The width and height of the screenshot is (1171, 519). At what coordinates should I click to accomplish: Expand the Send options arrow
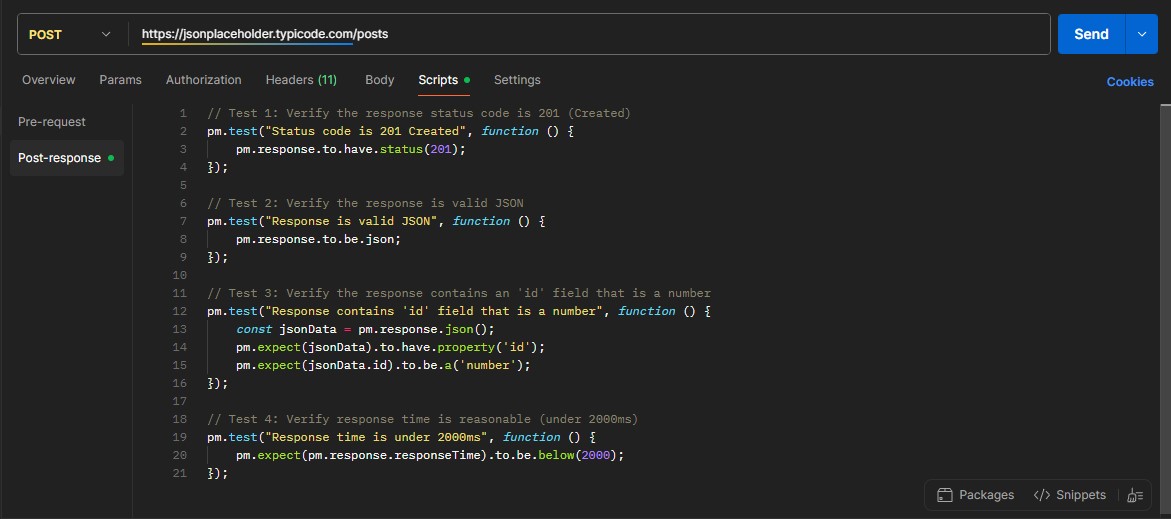pyautogui.click(x=1141, y=34)
